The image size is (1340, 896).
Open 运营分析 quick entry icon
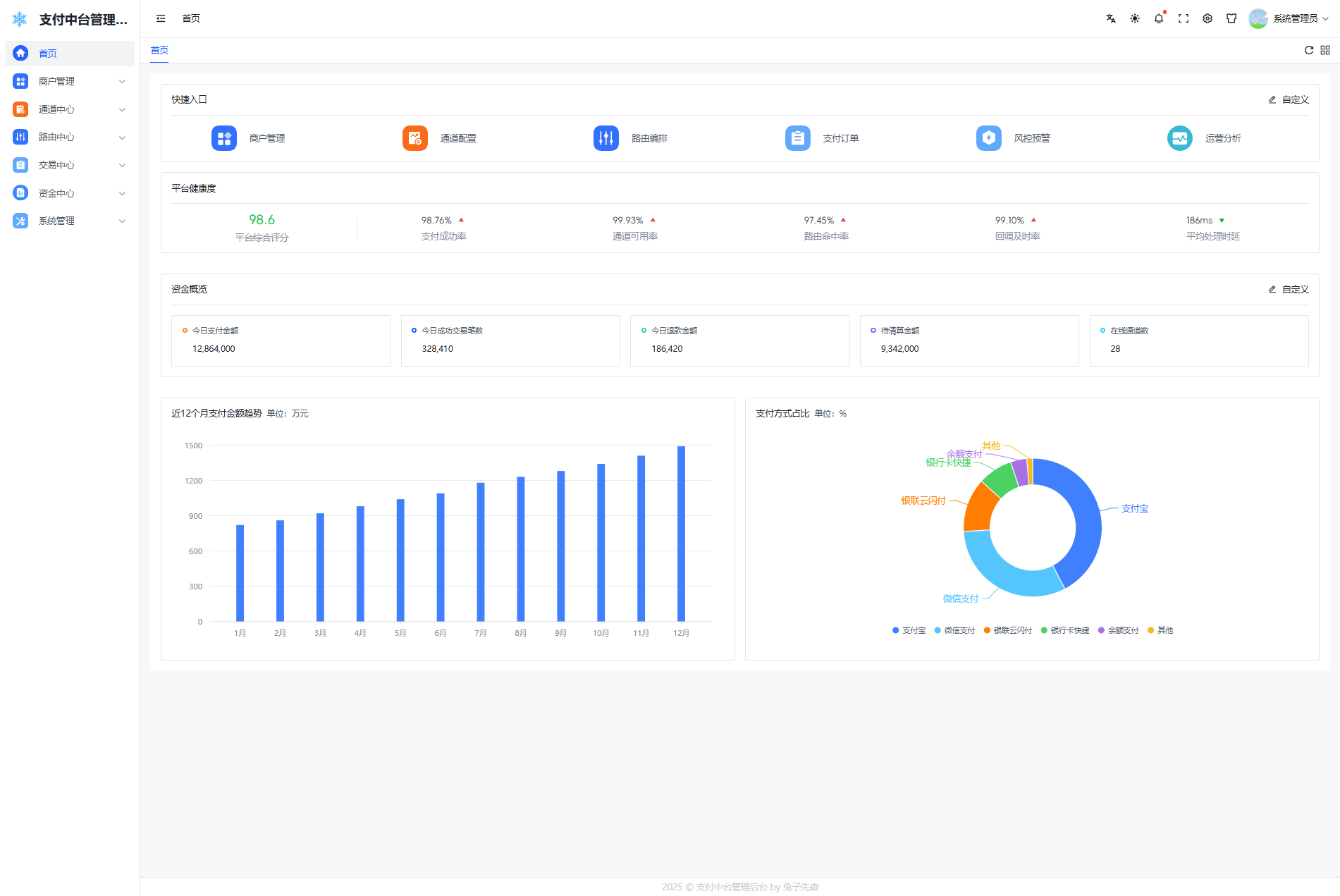[1179, 138]
